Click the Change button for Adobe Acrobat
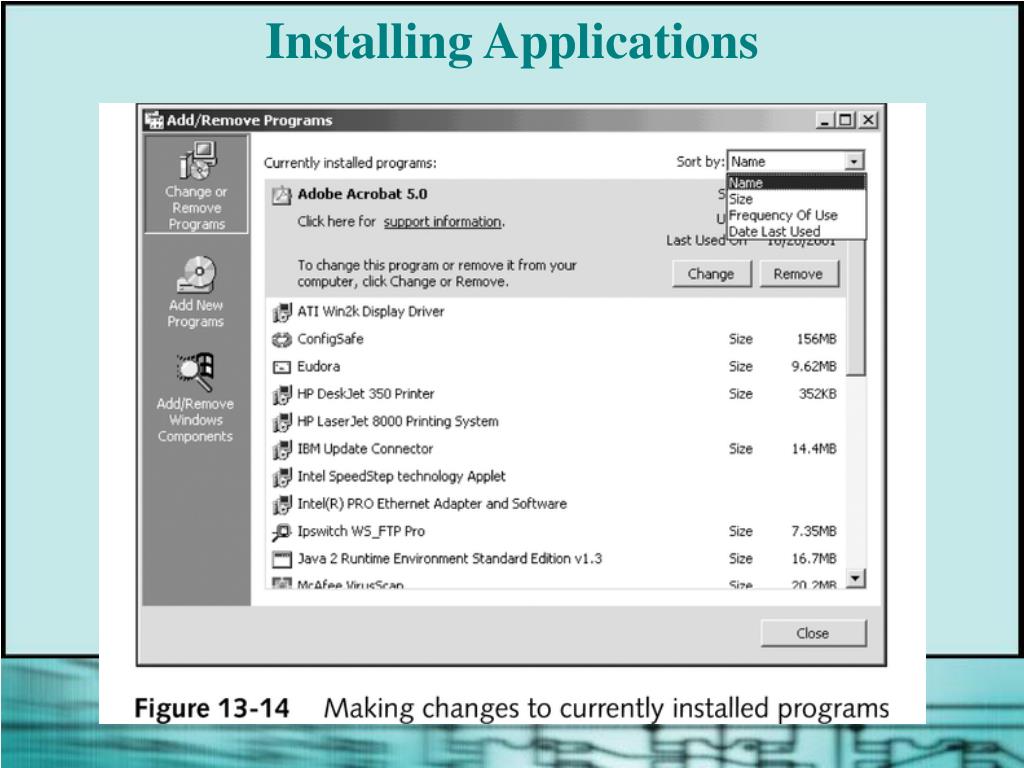Image resolution: width=1024 pixels, height=768 pixels. point(711,274)
